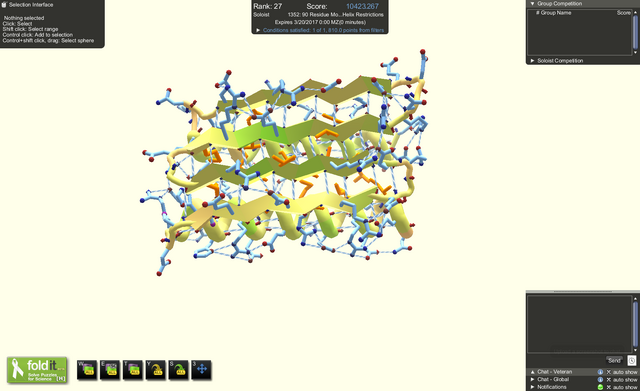Open the Foldit main menu logo button
The height and width of the screenshot is (391, 640).
click(37, 370)
